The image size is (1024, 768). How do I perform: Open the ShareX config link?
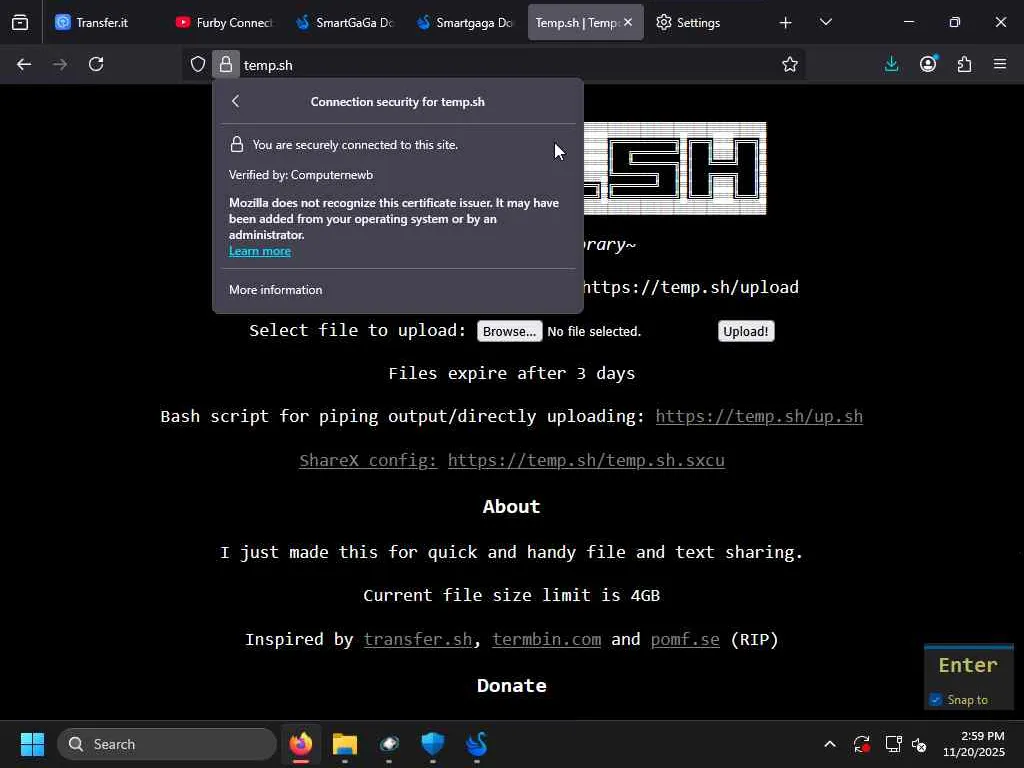[368, 460]
